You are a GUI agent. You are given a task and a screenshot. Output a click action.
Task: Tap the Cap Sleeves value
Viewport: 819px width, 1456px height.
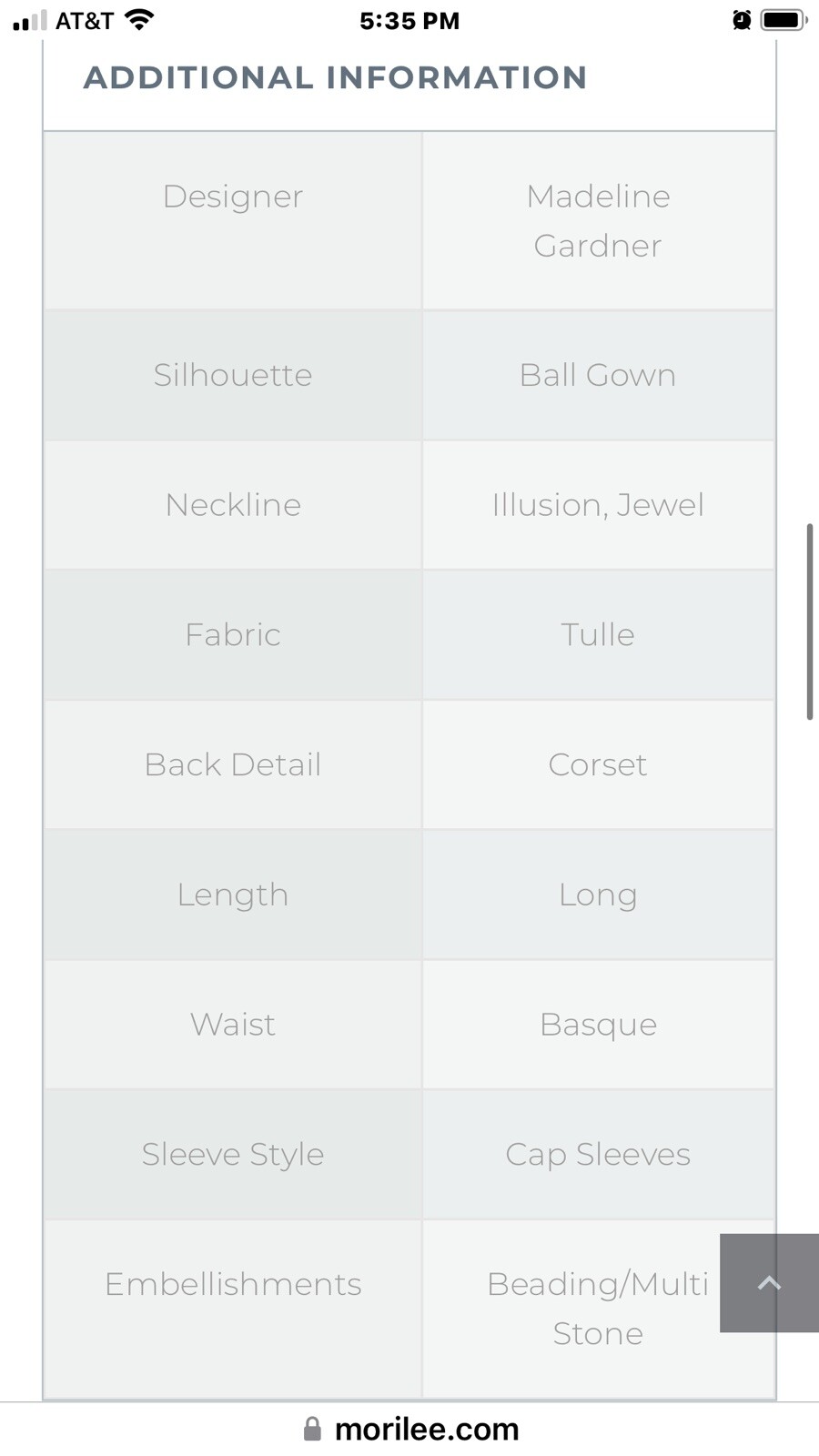598,1154
